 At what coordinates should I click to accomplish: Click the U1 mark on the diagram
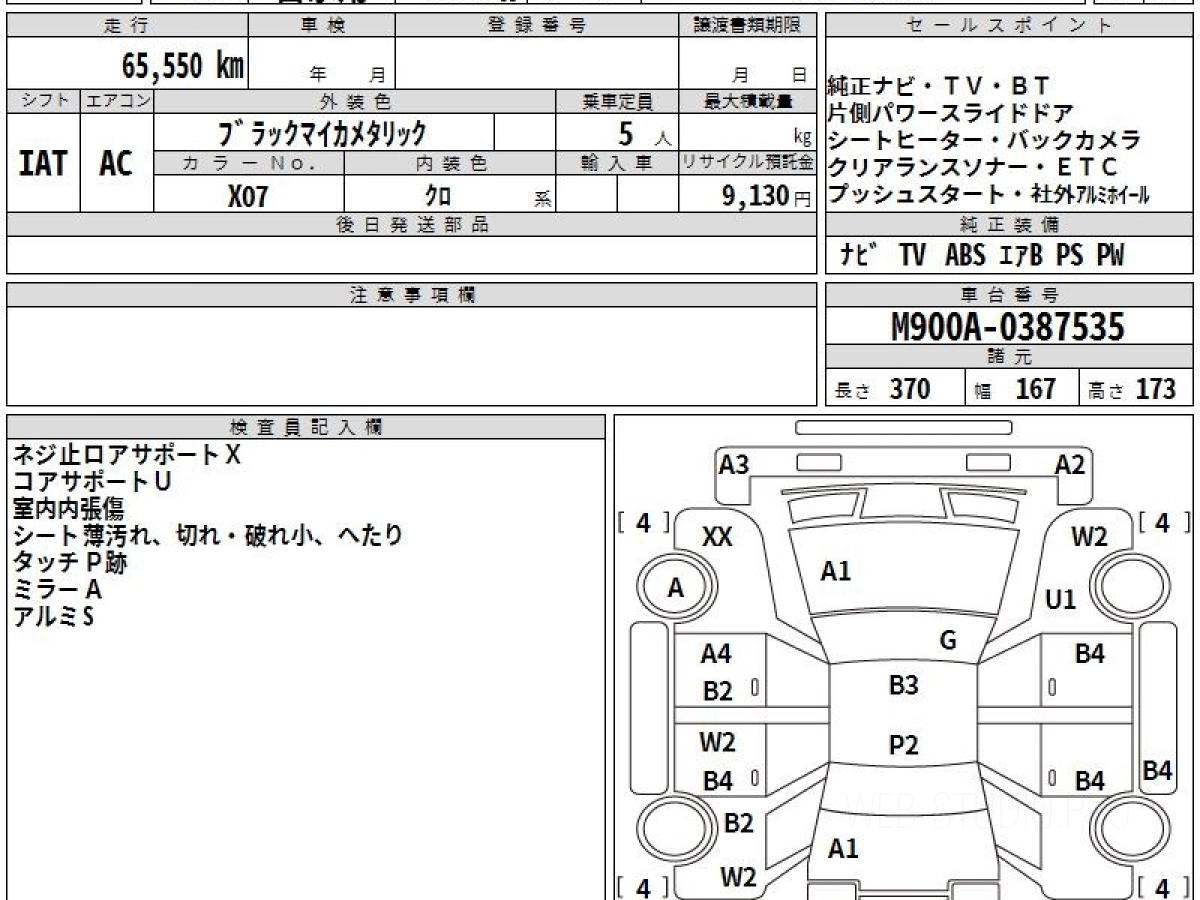(1060, 600)
